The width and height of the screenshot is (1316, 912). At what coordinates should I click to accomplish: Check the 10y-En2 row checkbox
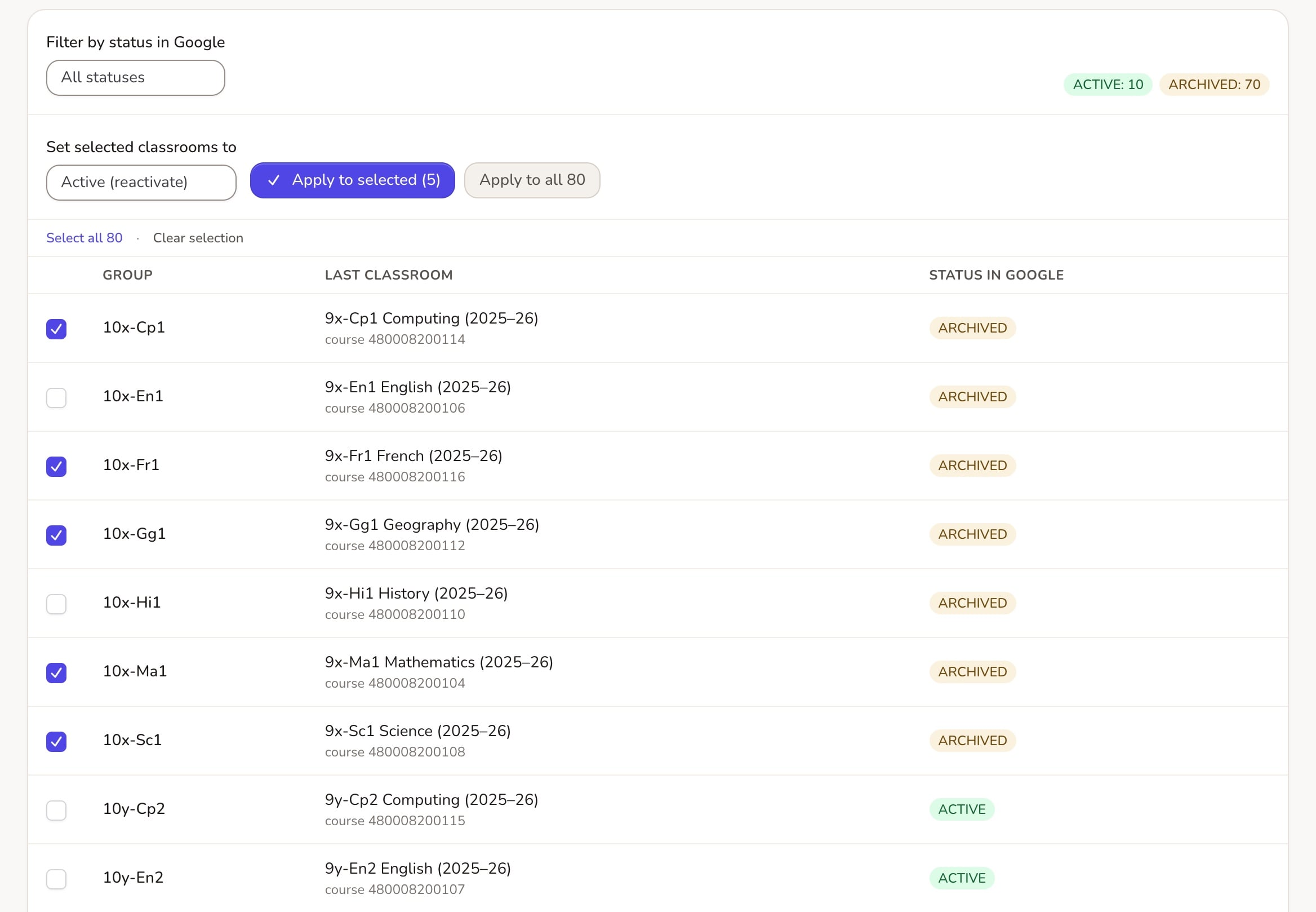56,879
